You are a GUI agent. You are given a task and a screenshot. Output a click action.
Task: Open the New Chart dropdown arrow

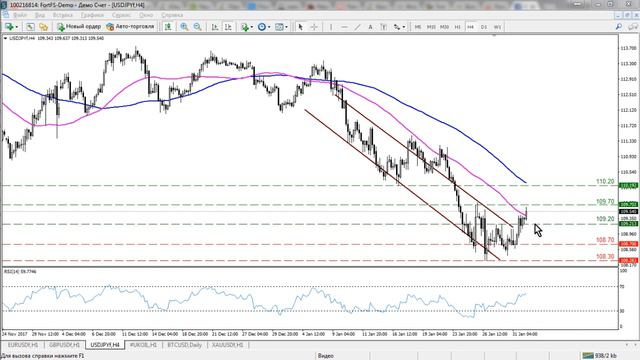click(x=17, y=27)
